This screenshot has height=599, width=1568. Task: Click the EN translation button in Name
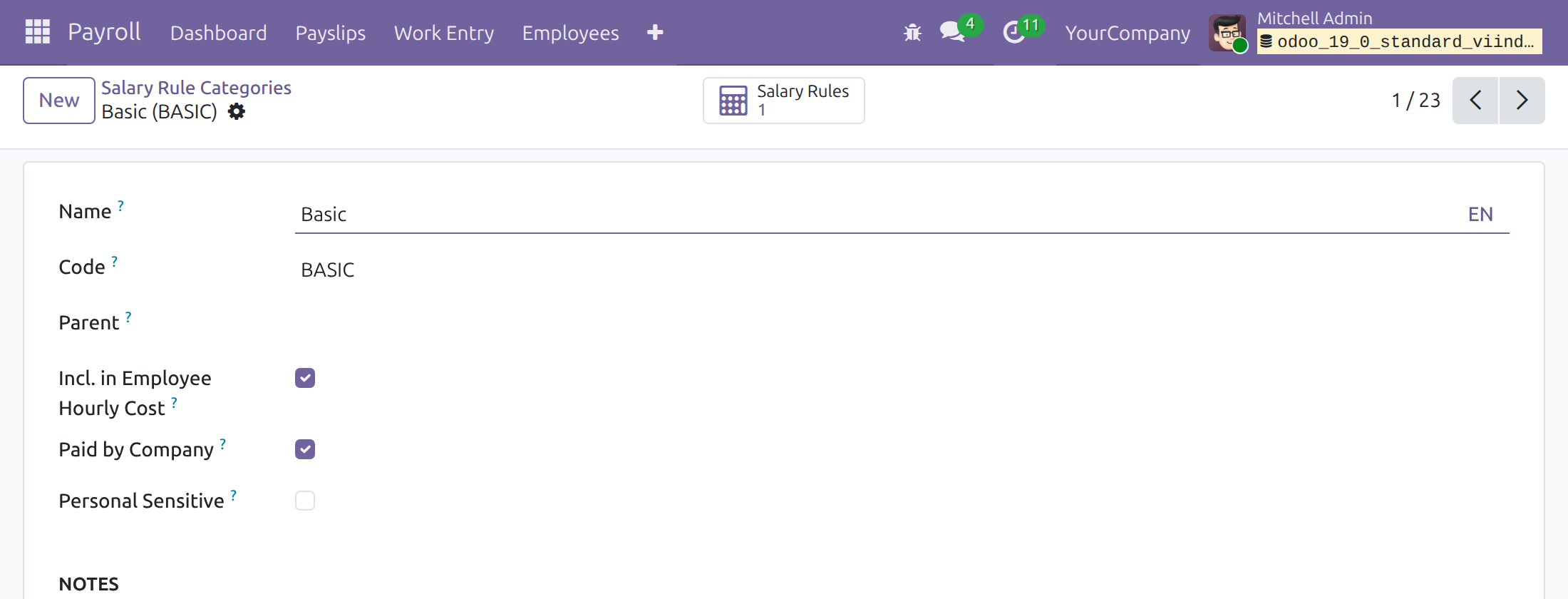pos(1480,215)
